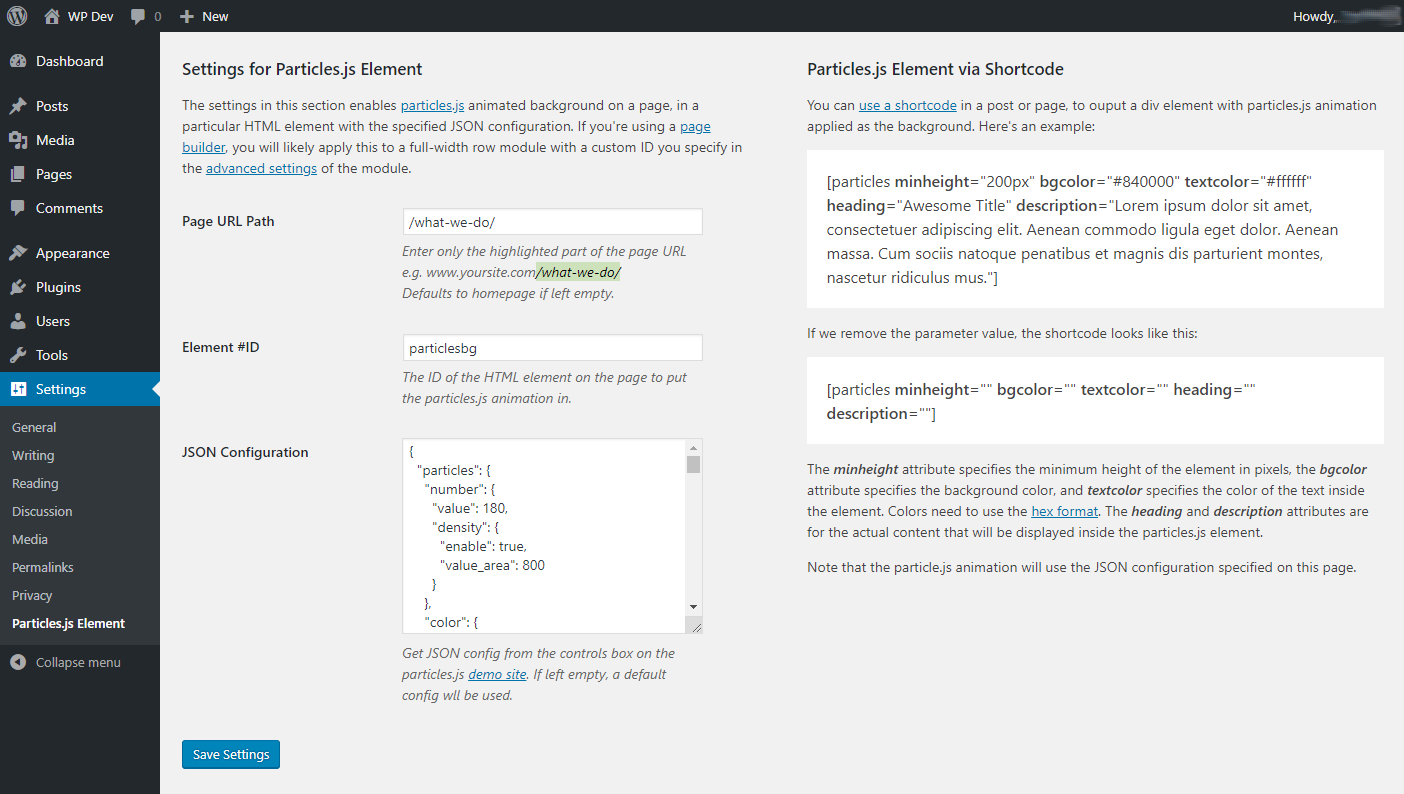
Task: Select General settings submenu
Action: point(34,427)
